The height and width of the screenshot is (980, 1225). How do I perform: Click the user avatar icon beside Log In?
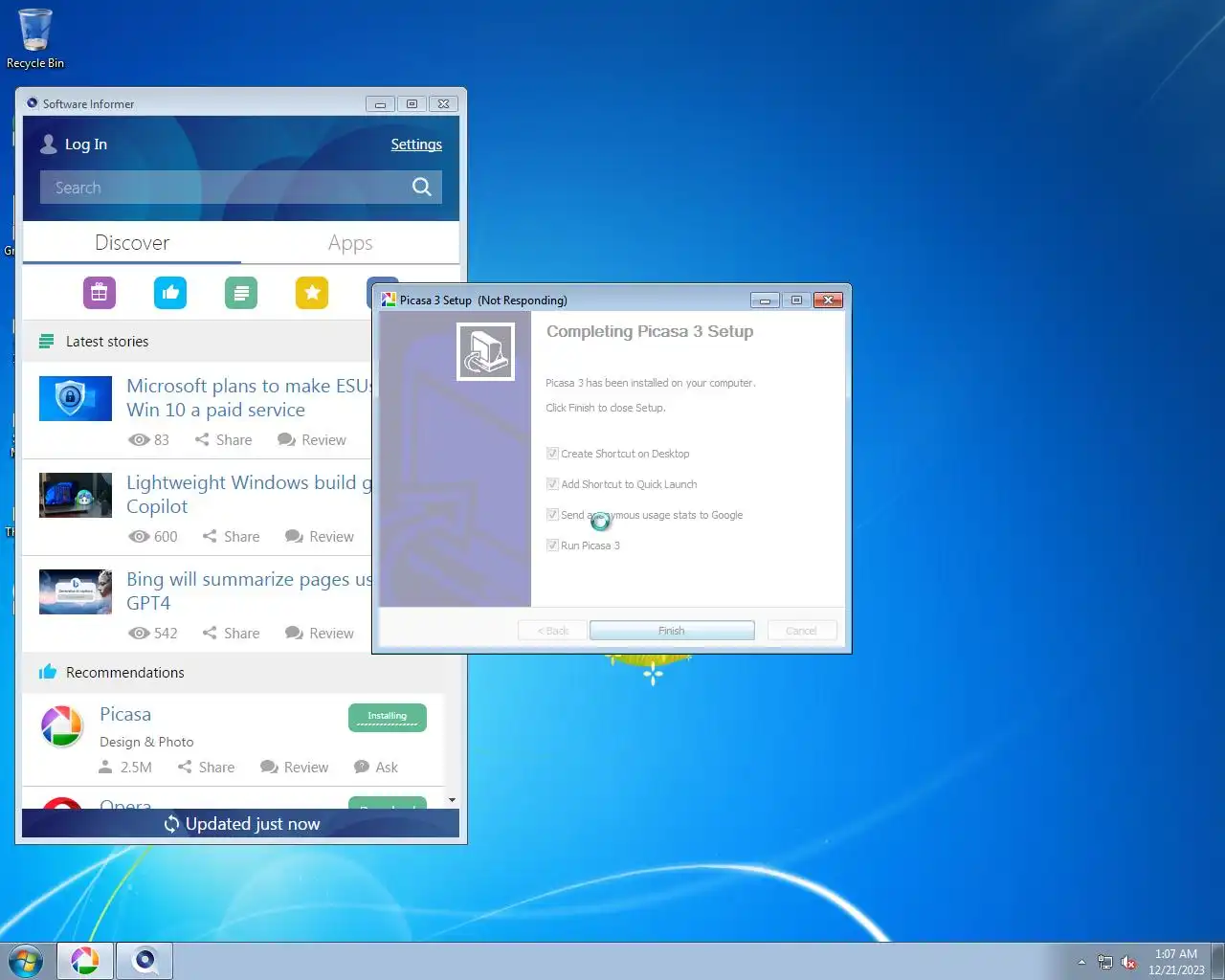[x=49, y=144]
